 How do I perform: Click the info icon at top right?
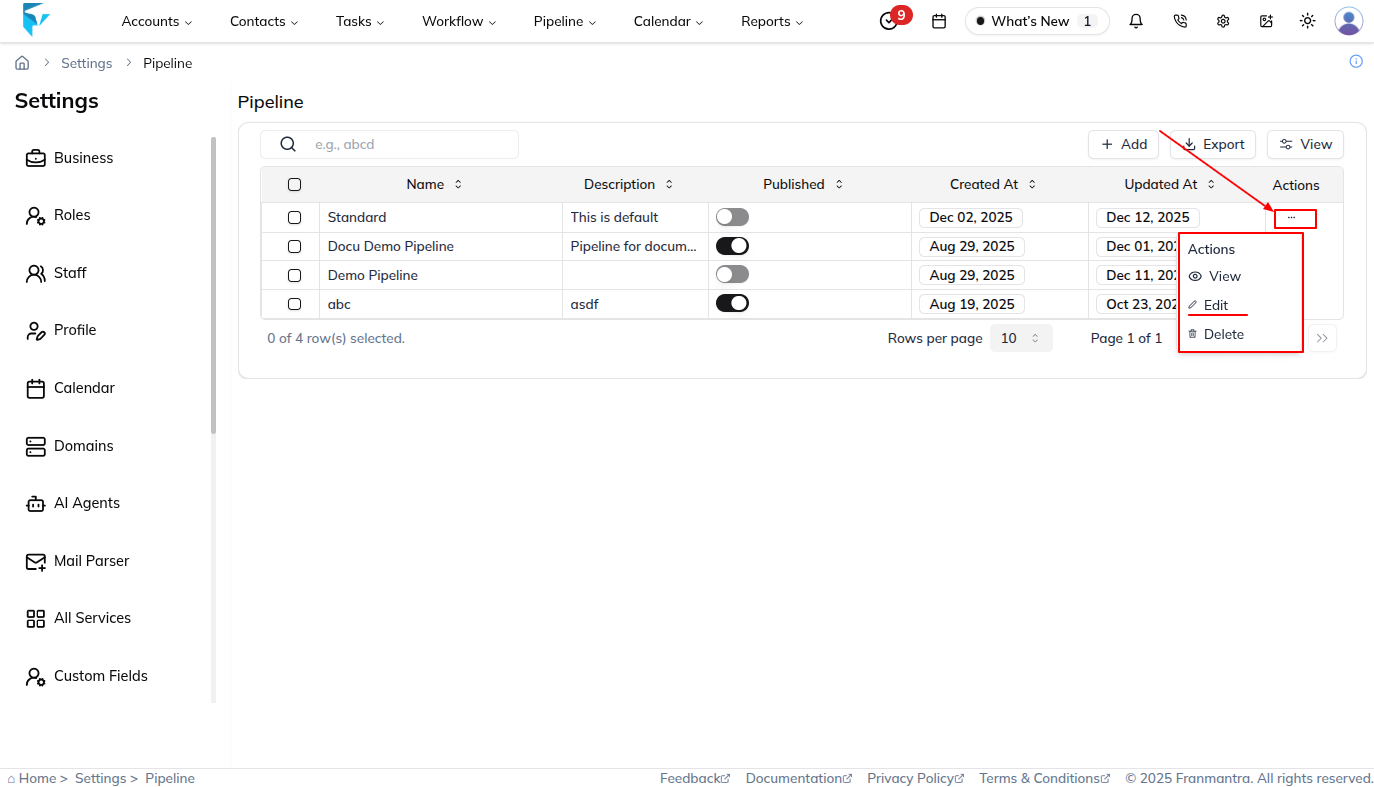coord(1356,61)
